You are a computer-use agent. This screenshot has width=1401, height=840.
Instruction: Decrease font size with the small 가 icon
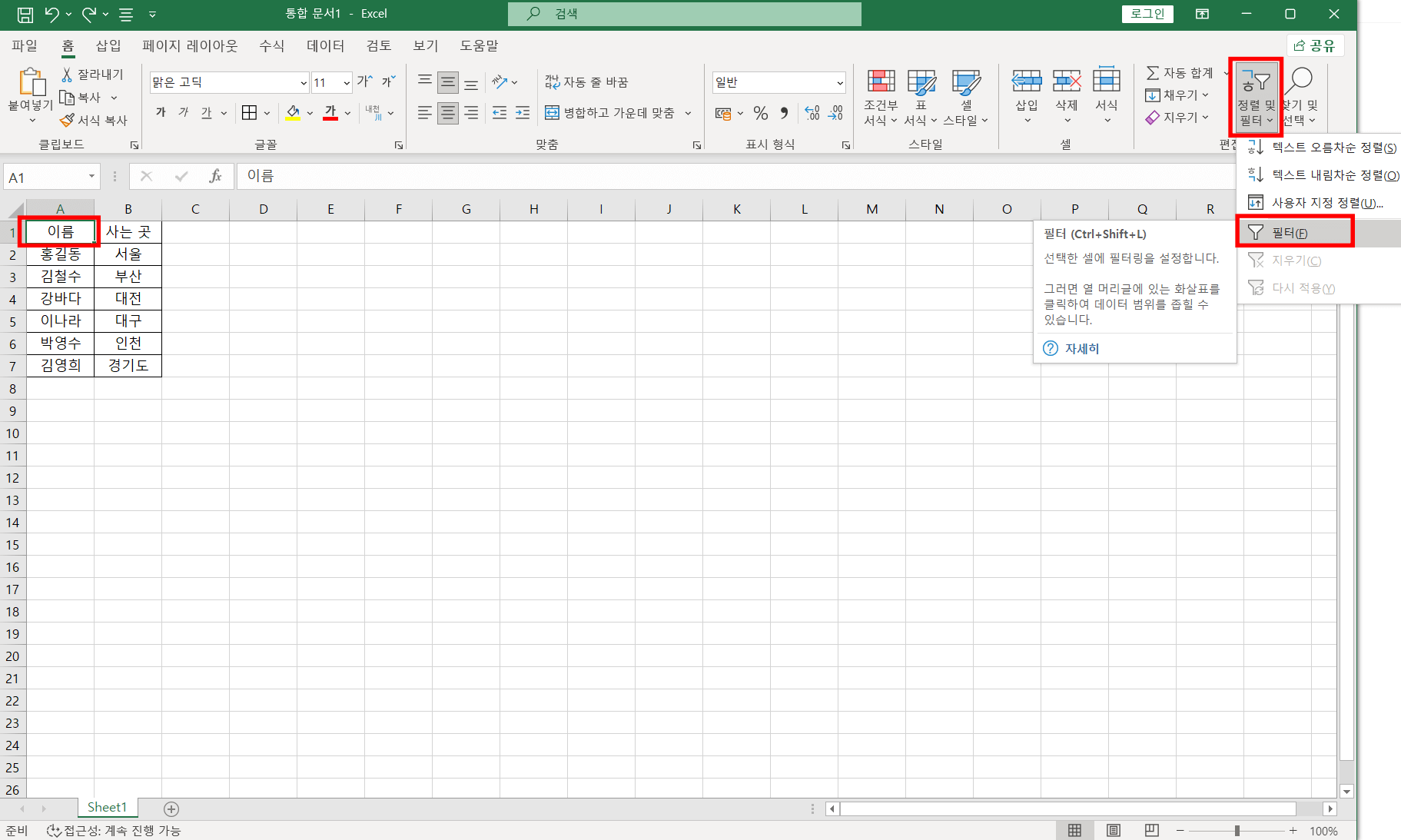388,82
